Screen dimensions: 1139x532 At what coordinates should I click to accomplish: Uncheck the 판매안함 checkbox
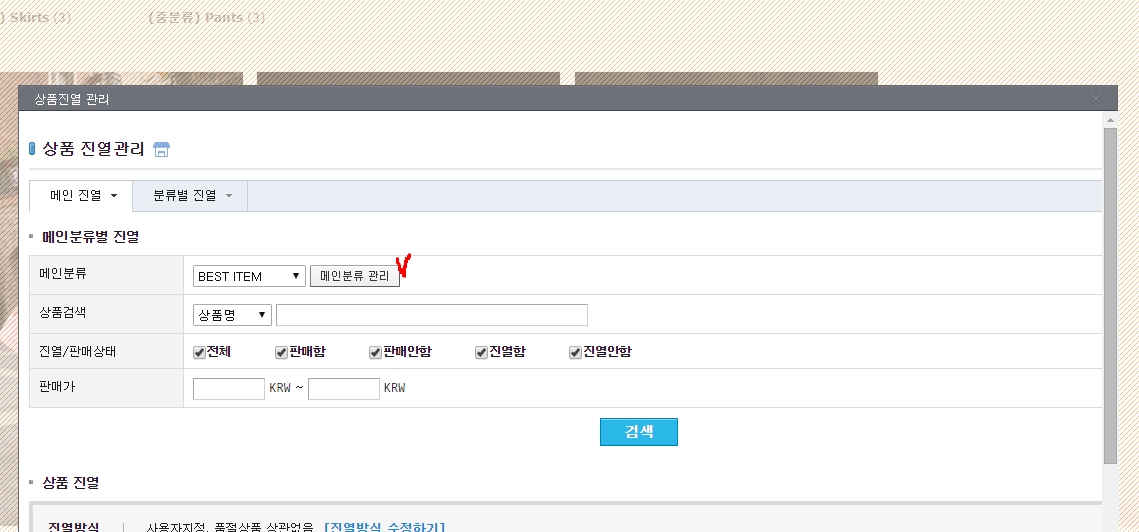(x=376, y=352)
